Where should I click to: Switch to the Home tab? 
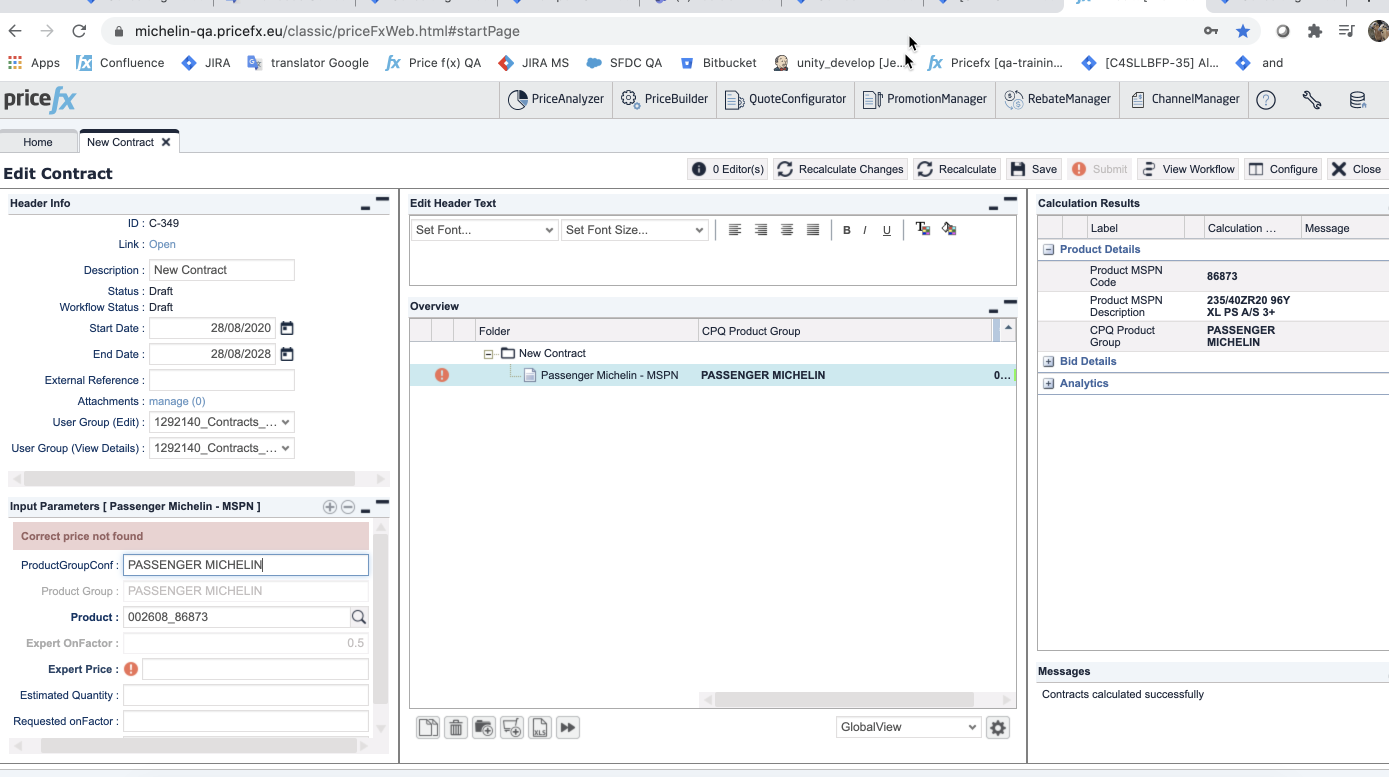38,142
